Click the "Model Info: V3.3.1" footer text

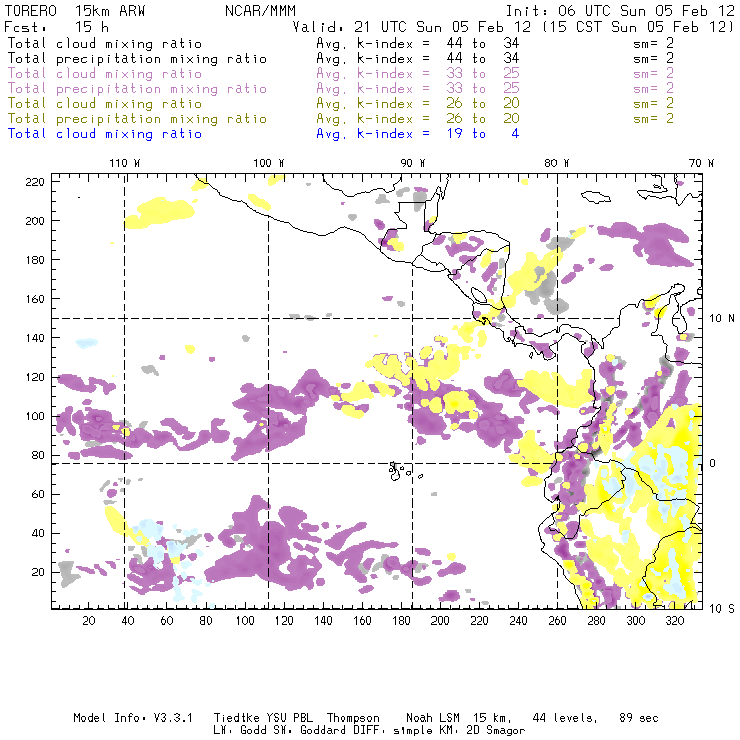click(133, 718)
